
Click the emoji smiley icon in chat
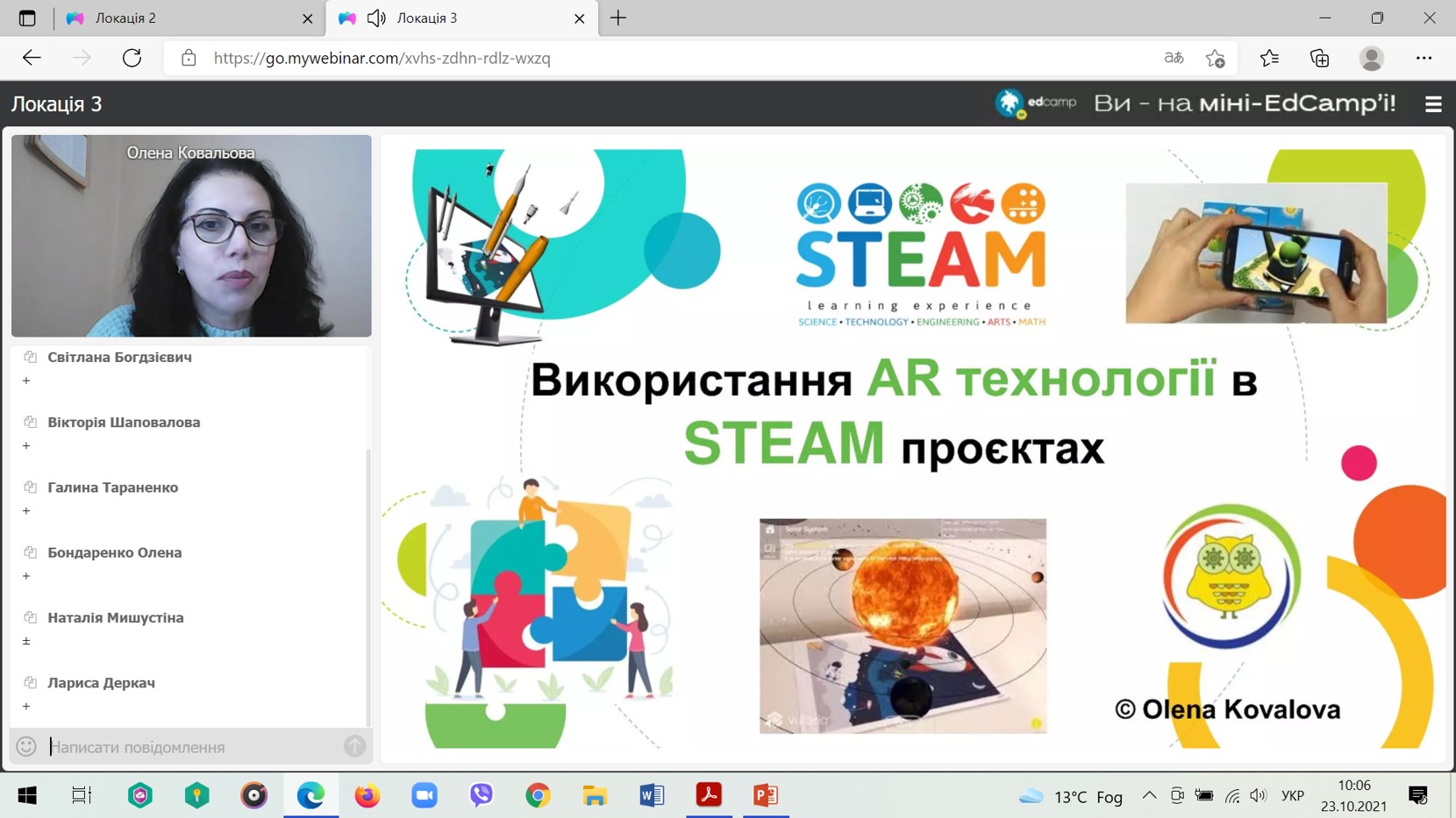tap(26, 746)
